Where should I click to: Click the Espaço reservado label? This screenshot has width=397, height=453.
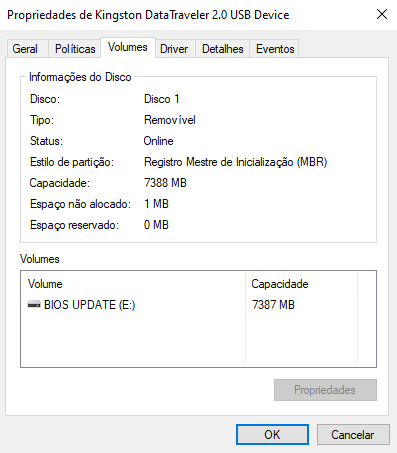tap(74, 225)
